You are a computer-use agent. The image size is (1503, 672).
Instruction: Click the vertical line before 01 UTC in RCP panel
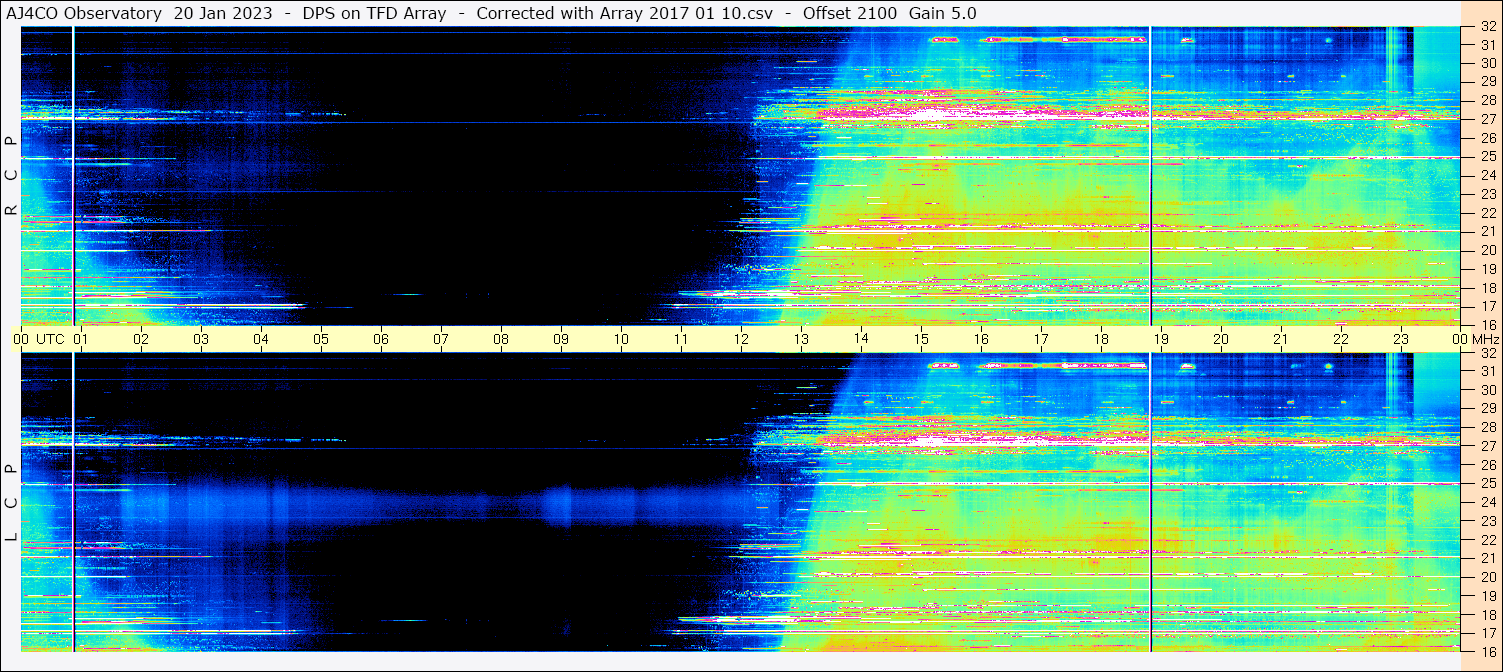(74, 176)
